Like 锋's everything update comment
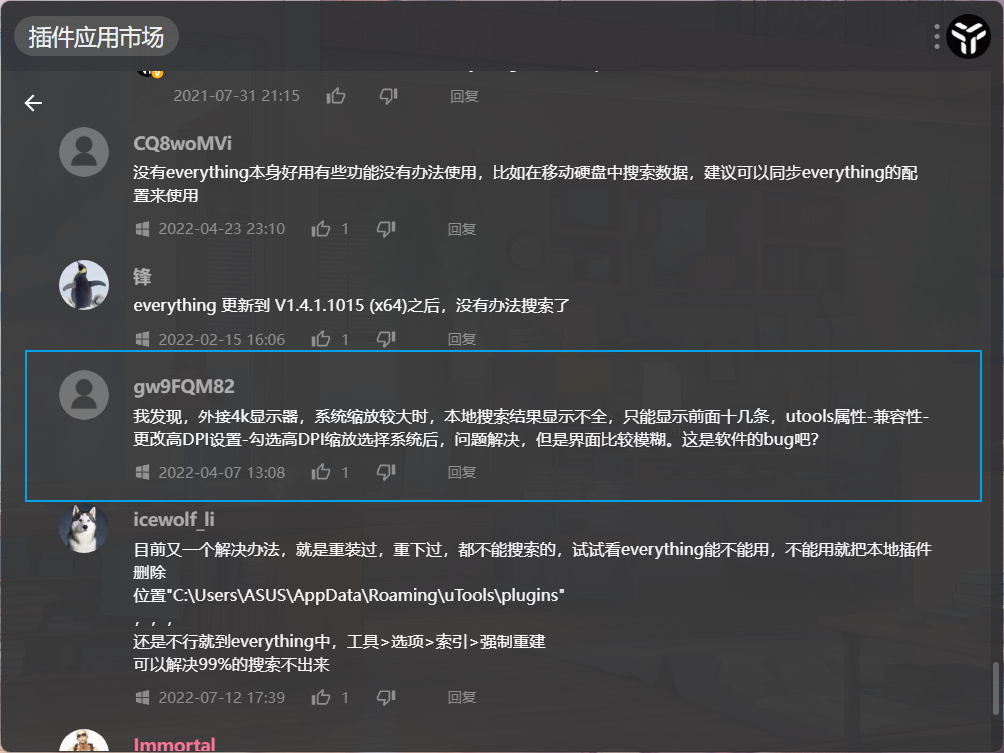 (321, 339)
